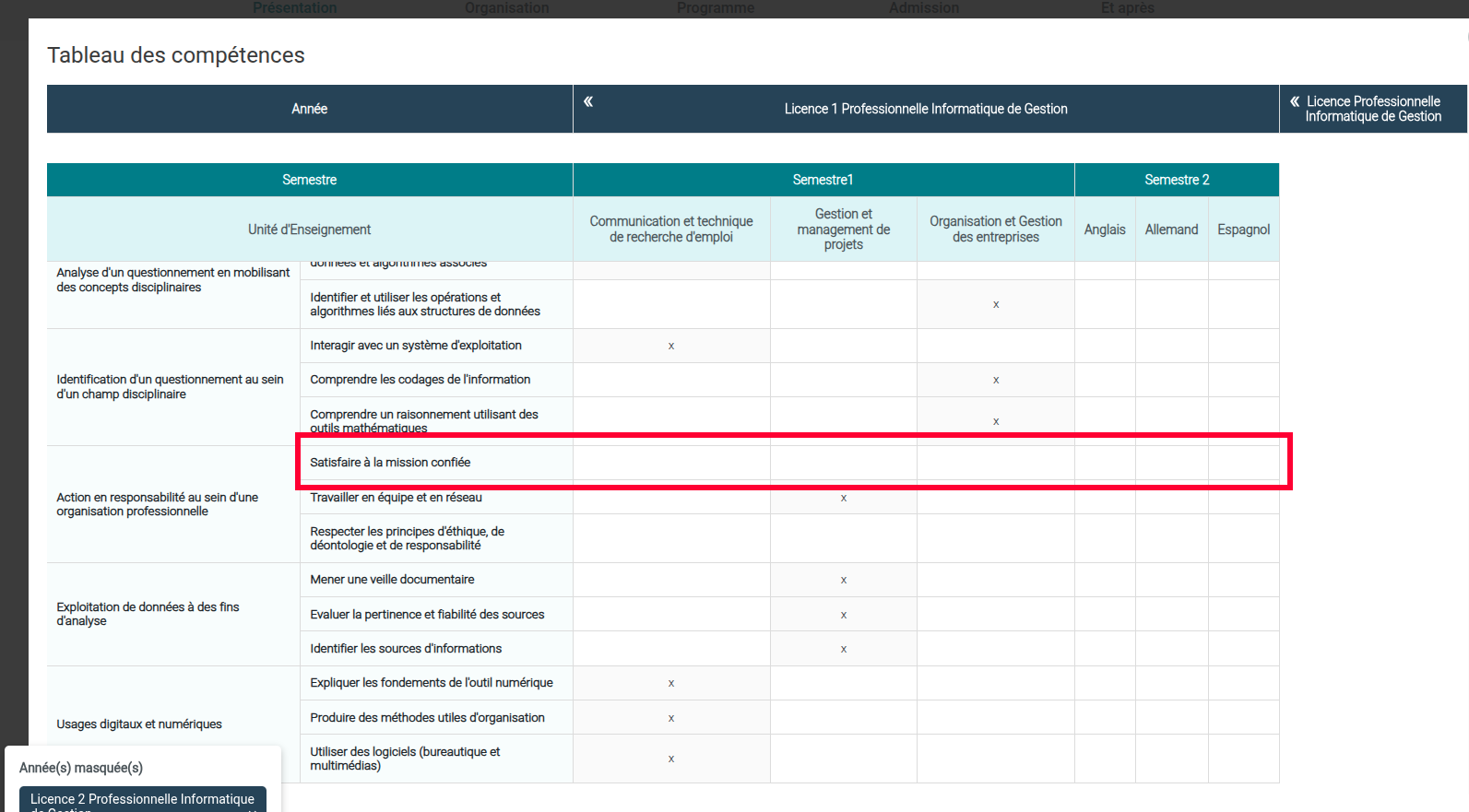Click chevron beside Licence Professionnelle Informatique de Gestion
The width and height of the screenshot is (1469, 812).
tap(1295, 101)
